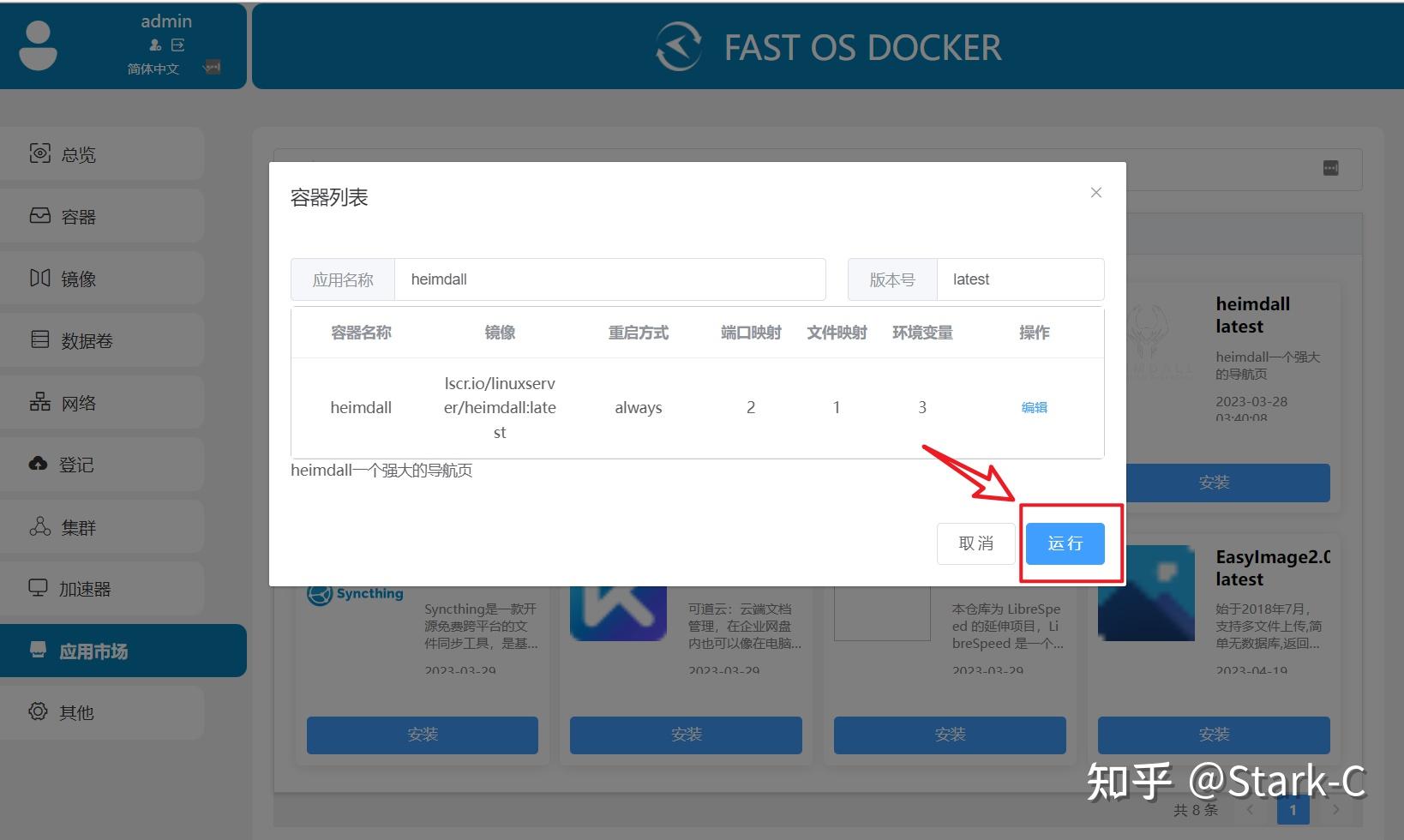Open the 加速器 accelerator sidebar icon
The width and height of the screenshot is (1404, 840).
pyautogui.click(x=39, y=588)
